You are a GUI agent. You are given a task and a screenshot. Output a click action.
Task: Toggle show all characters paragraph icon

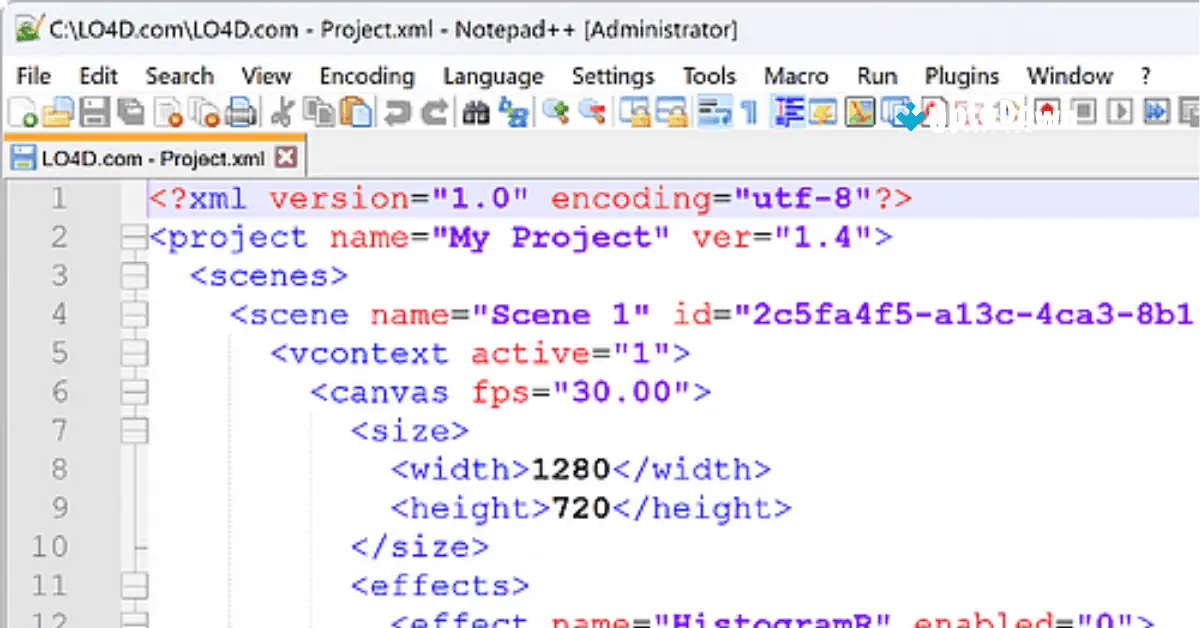pos(747,112)
